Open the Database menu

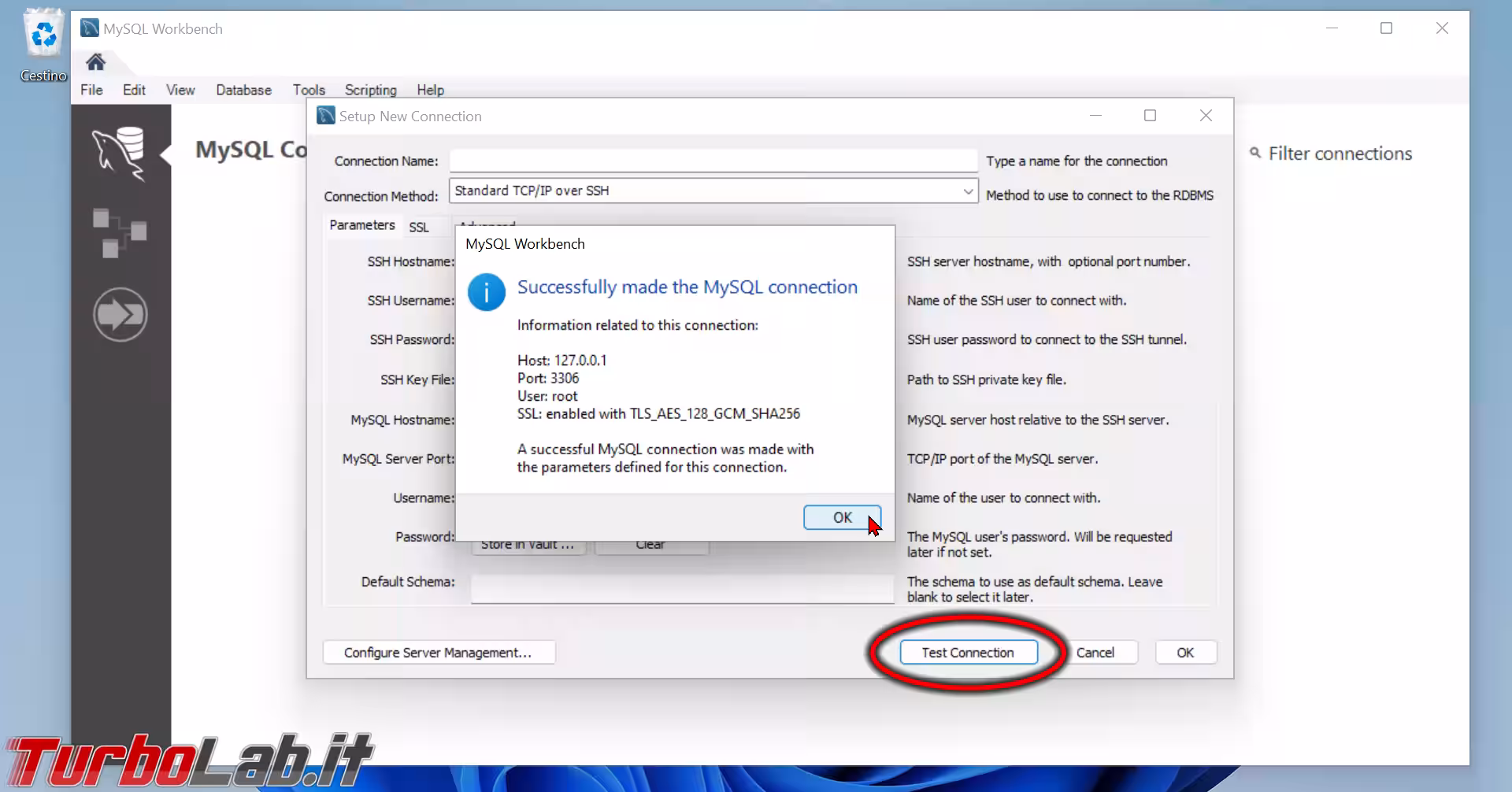point(243,90)
